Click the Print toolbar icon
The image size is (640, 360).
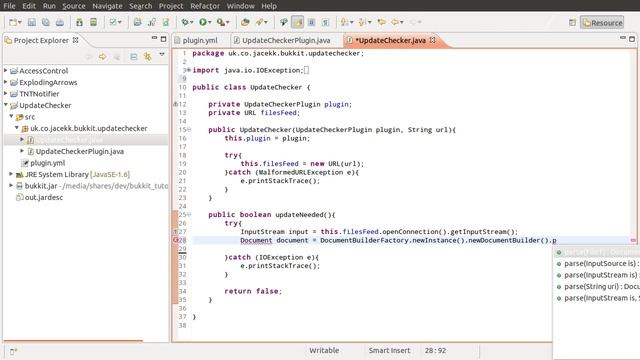[60, 22]
